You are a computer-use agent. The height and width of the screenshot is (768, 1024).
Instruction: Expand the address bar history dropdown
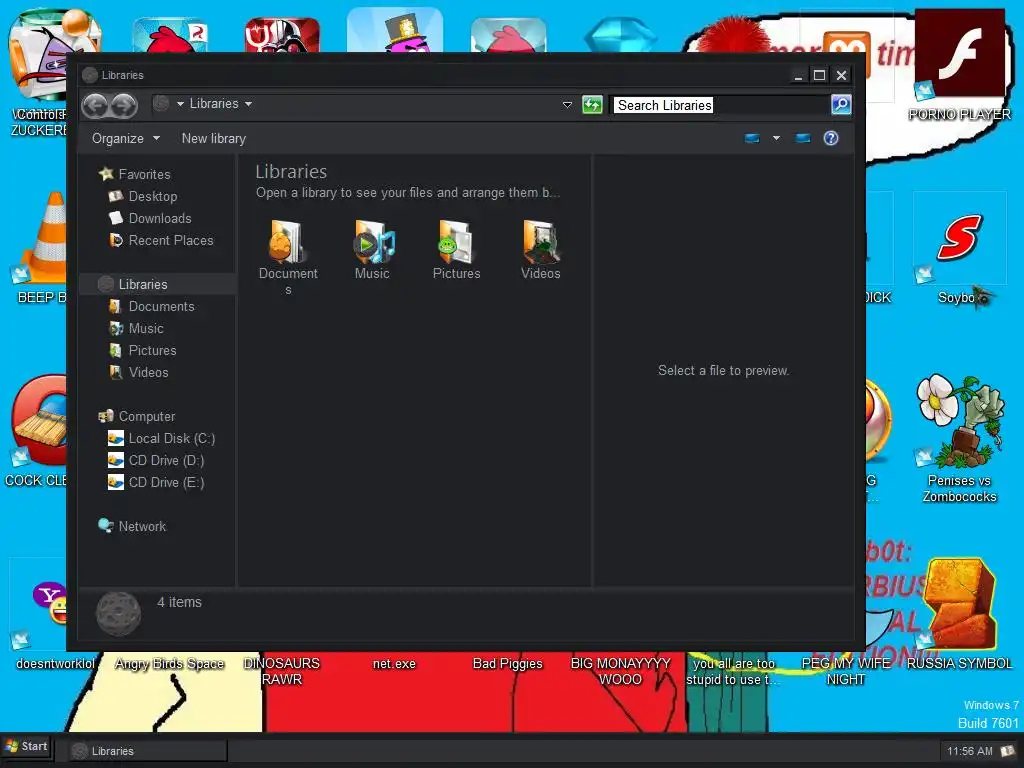(x=567, y=104)
